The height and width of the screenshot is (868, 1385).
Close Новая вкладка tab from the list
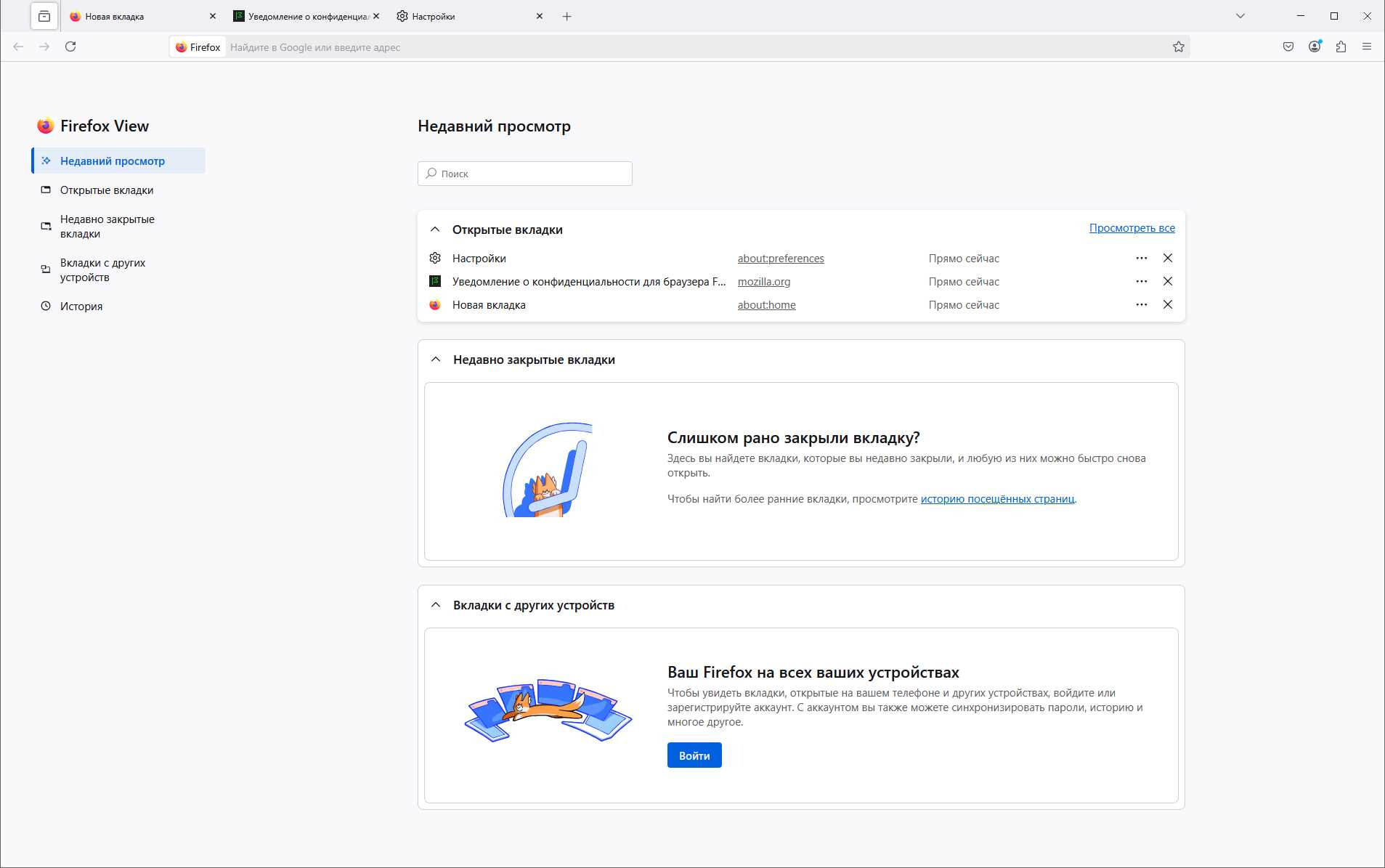click(1168, 304)
